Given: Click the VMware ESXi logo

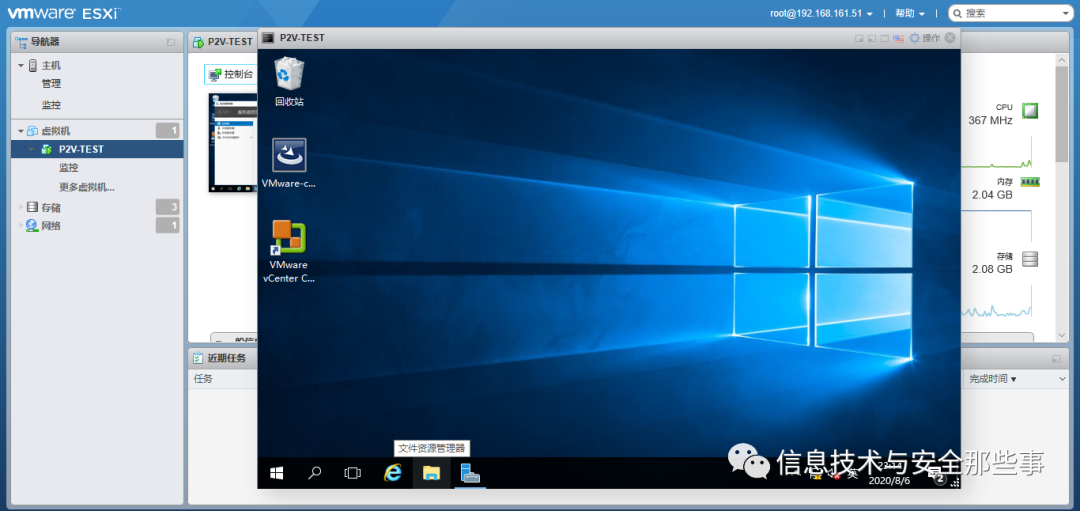Looking at the screenshot, I should [x=65, y=12].
